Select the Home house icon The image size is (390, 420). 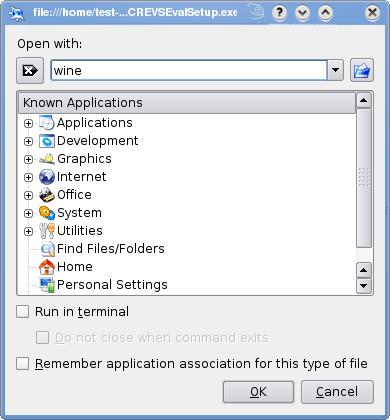pos(47,267)
